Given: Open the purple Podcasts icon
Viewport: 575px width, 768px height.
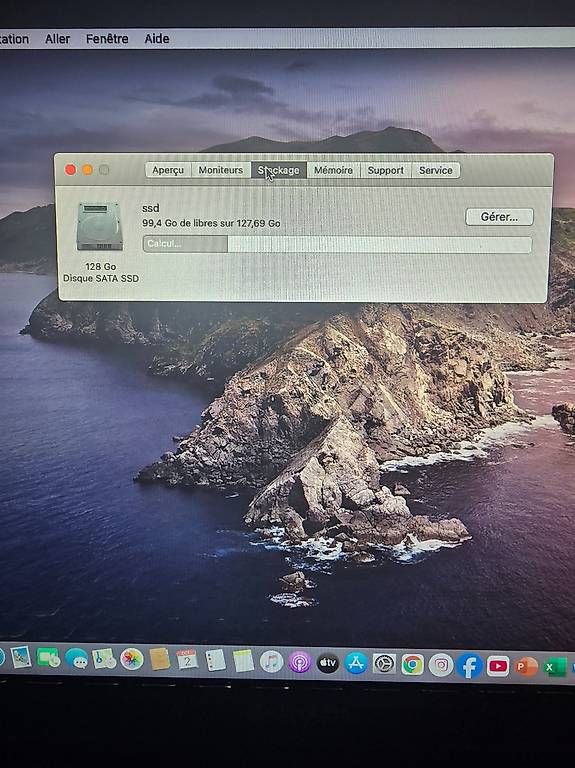Looking at the screenshot, I should 300,662.
